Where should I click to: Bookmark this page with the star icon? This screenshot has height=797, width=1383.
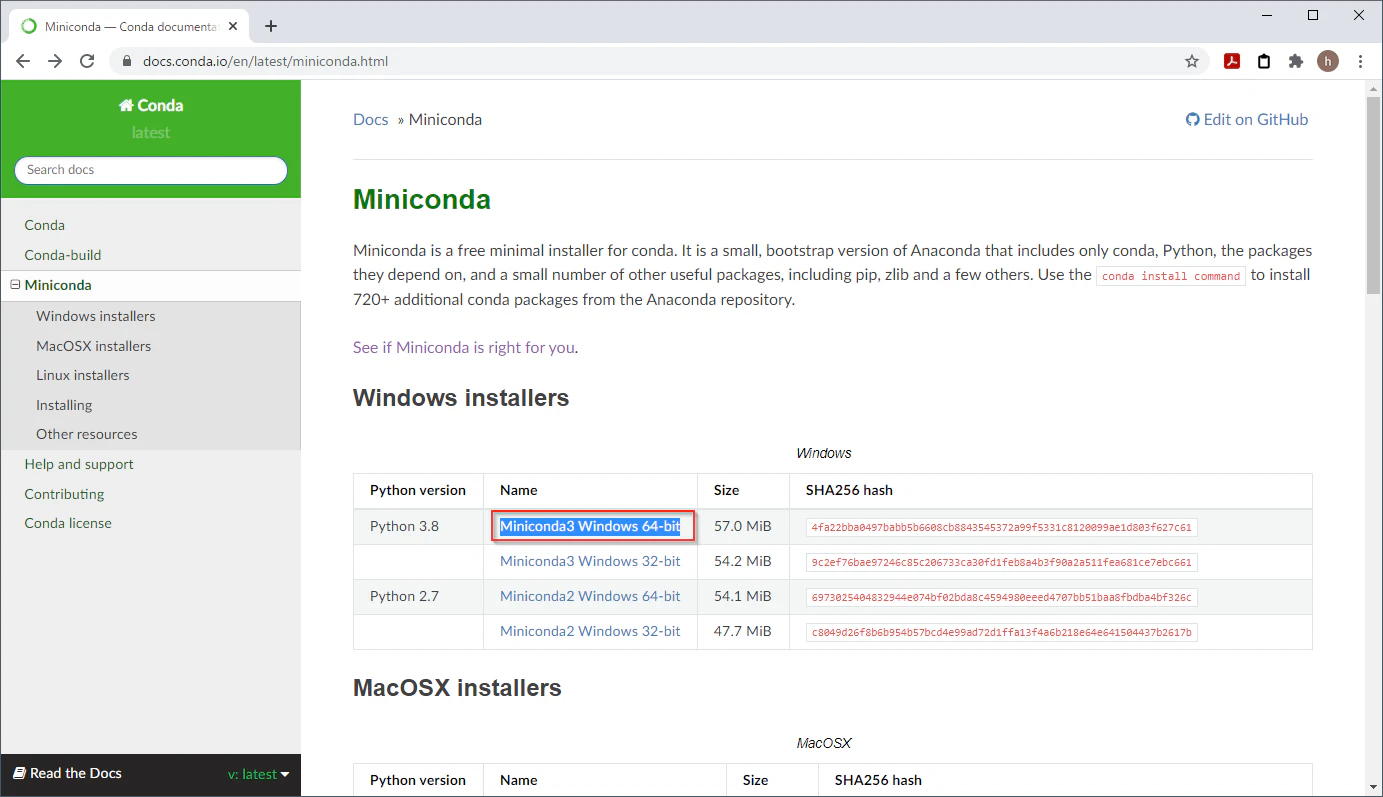(x=1192, y=61)
